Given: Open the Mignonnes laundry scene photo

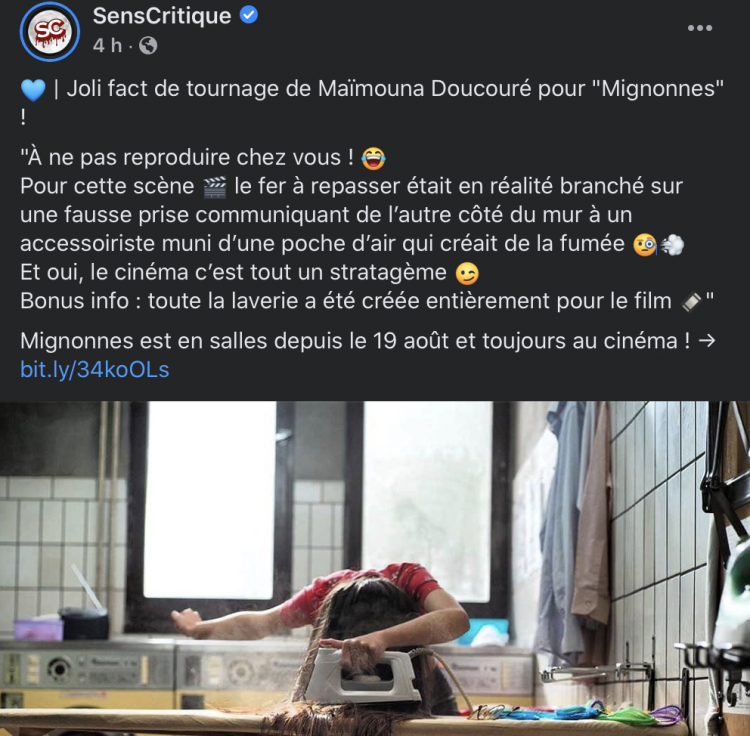Looking at the screenshot, I should coord(375,568).
